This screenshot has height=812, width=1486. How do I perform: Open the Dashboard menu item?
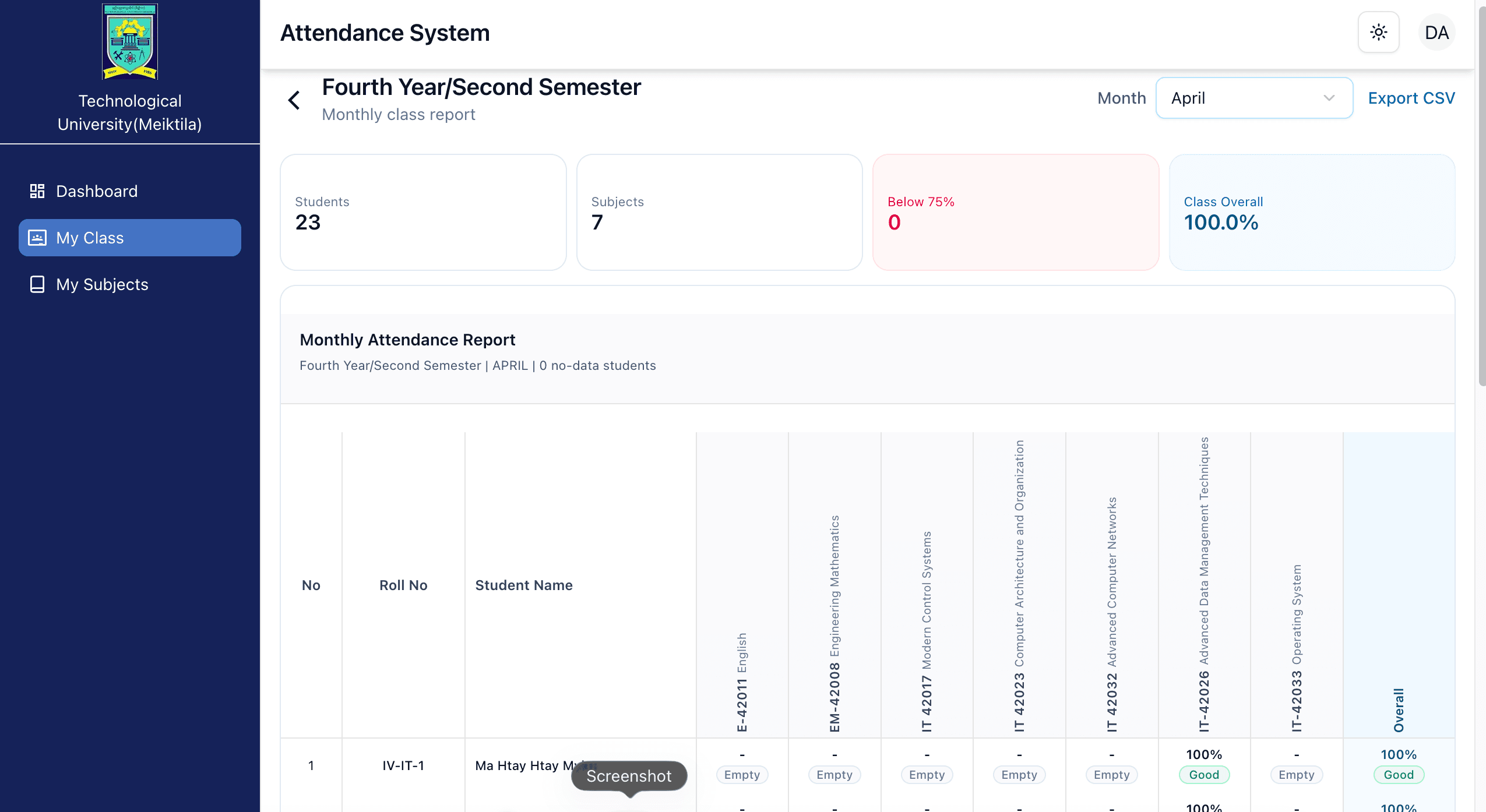130,191
